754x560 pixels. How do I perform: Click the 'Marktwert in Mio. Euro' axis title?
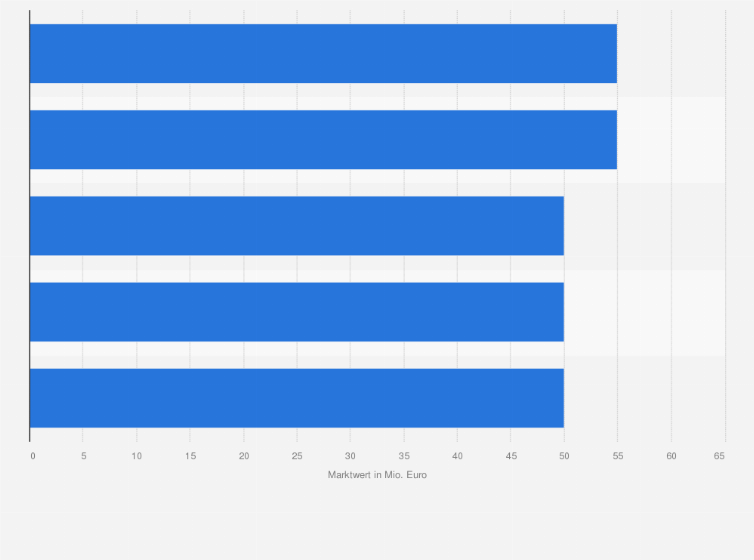coord(377,474)
